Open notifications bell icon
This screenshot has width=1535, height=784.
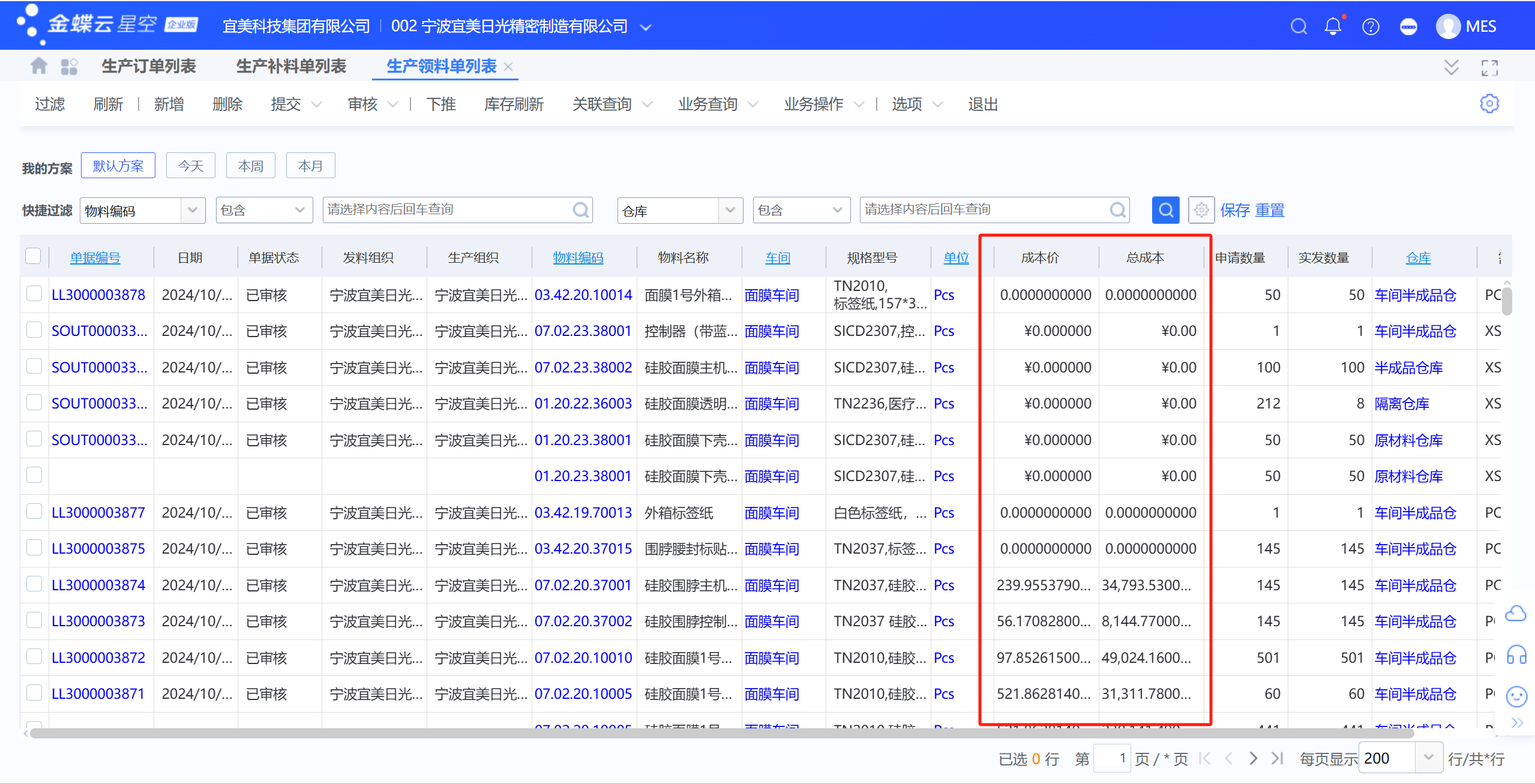1333,26
